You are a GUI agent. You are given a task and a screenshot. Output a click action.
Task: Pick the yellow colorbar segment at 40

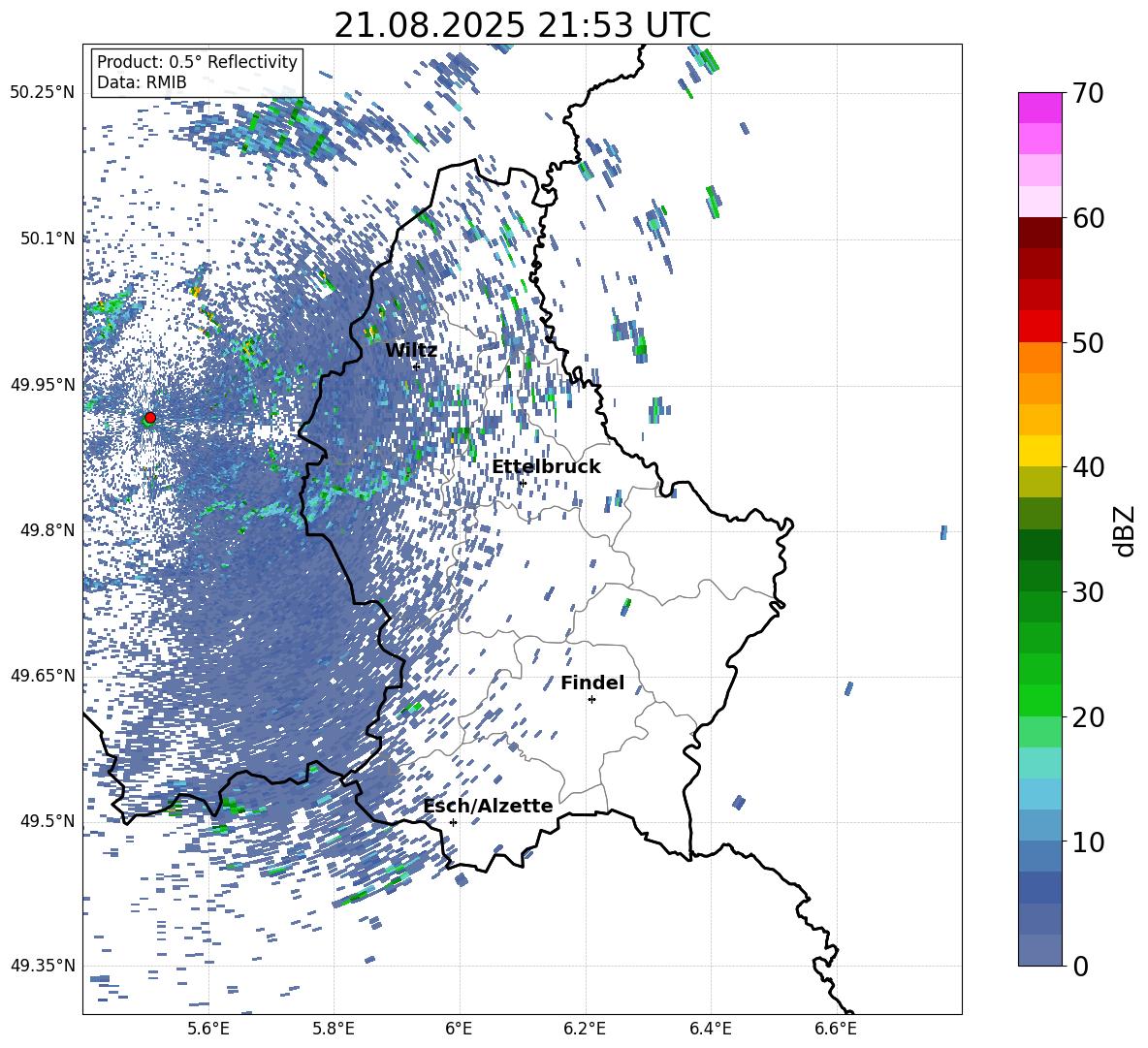[1039, 451]
